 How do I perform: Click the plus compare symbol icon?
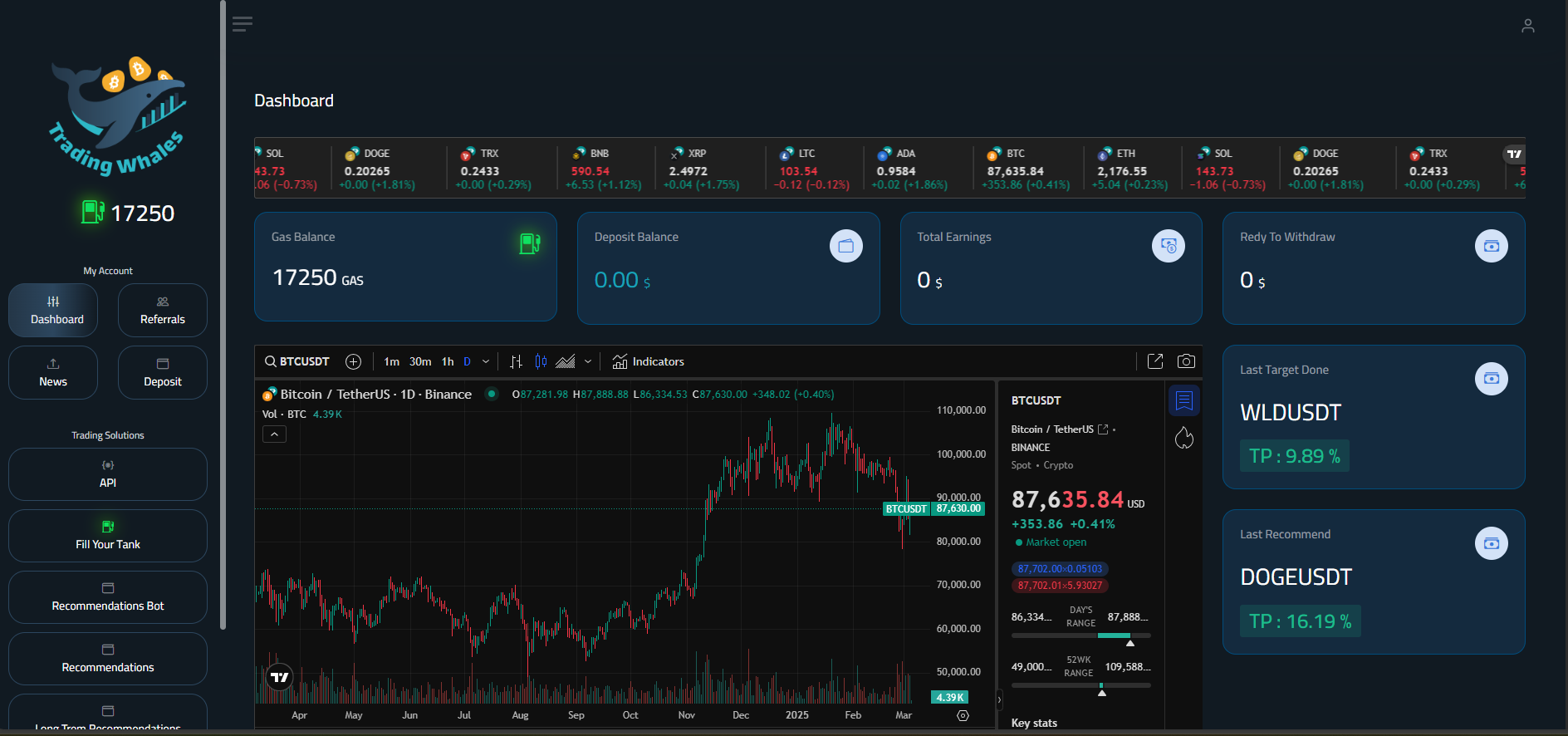(353, 361)
